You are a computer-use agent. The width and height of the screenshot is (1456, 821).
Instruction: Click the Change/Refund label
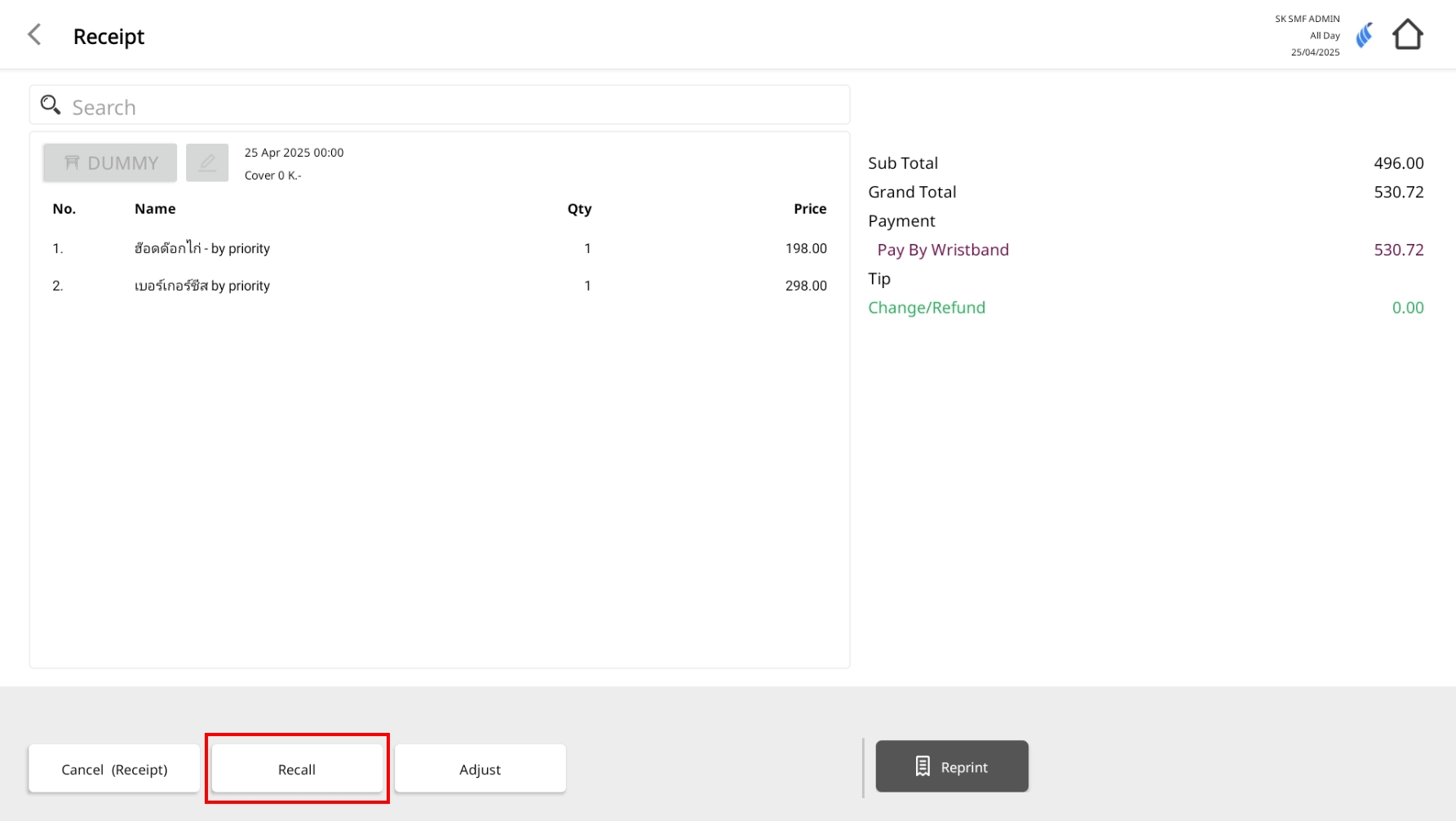click(x=926, y=308)
